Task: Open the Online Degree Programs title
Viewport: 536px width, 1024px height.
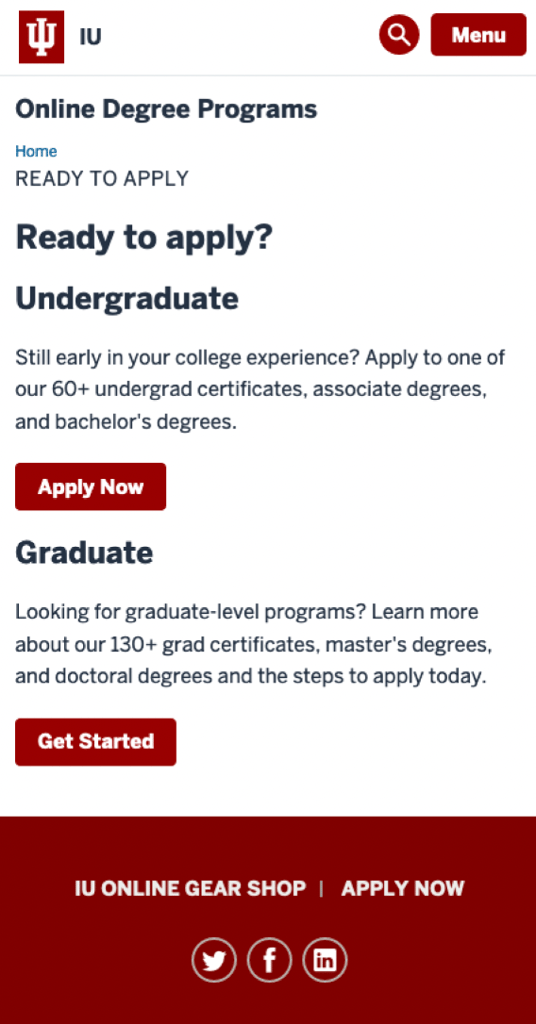Action: (166, 109)
